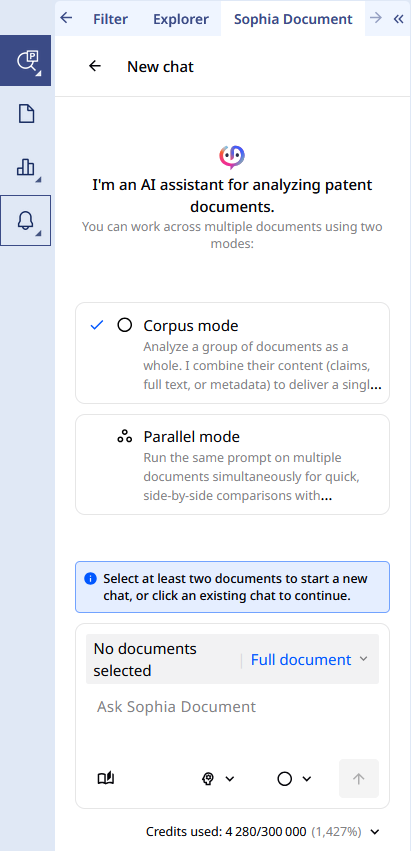
Task: Switch to the Filter tab
Action: 110,19
